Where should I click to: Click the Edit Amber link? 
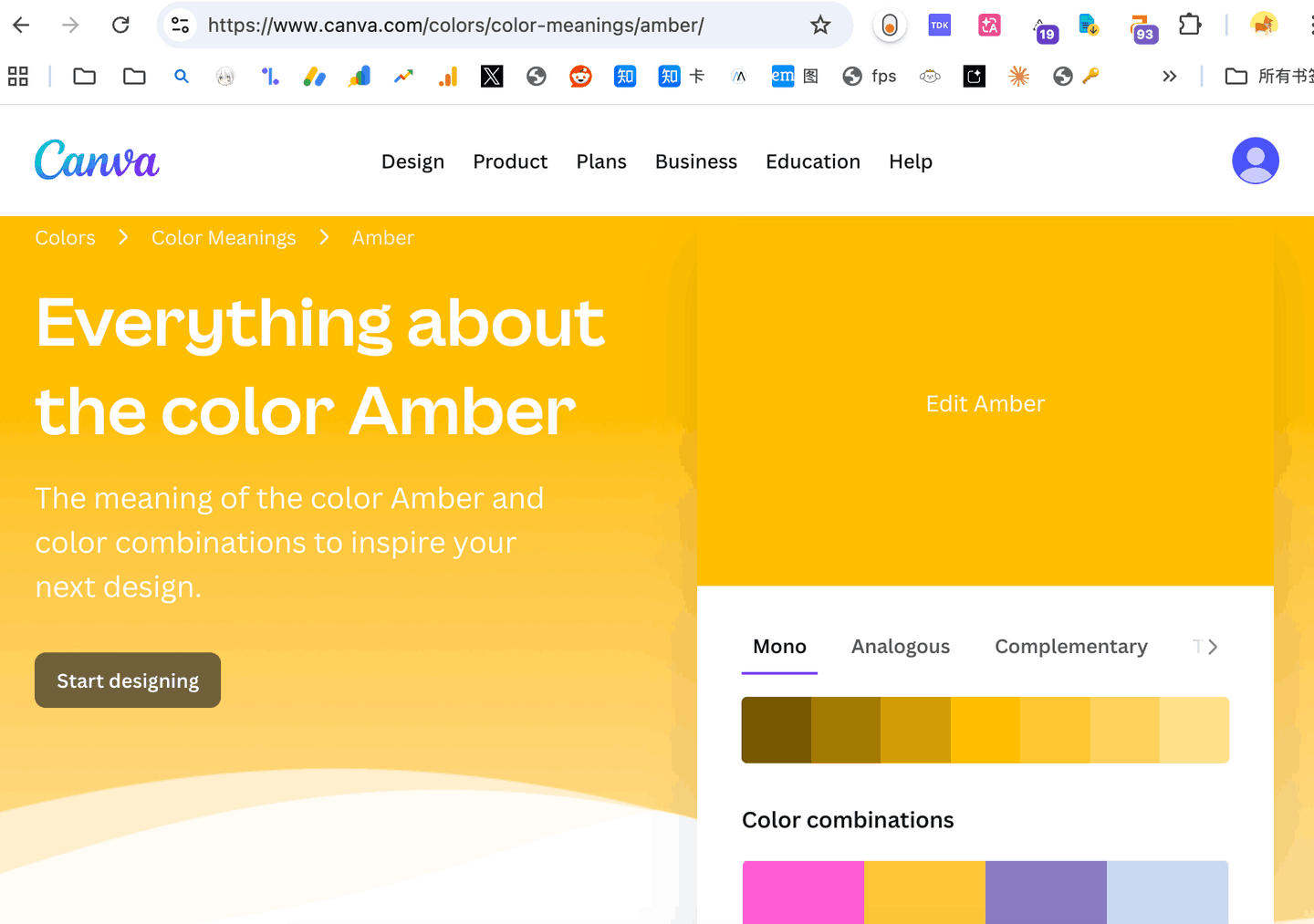985,403
